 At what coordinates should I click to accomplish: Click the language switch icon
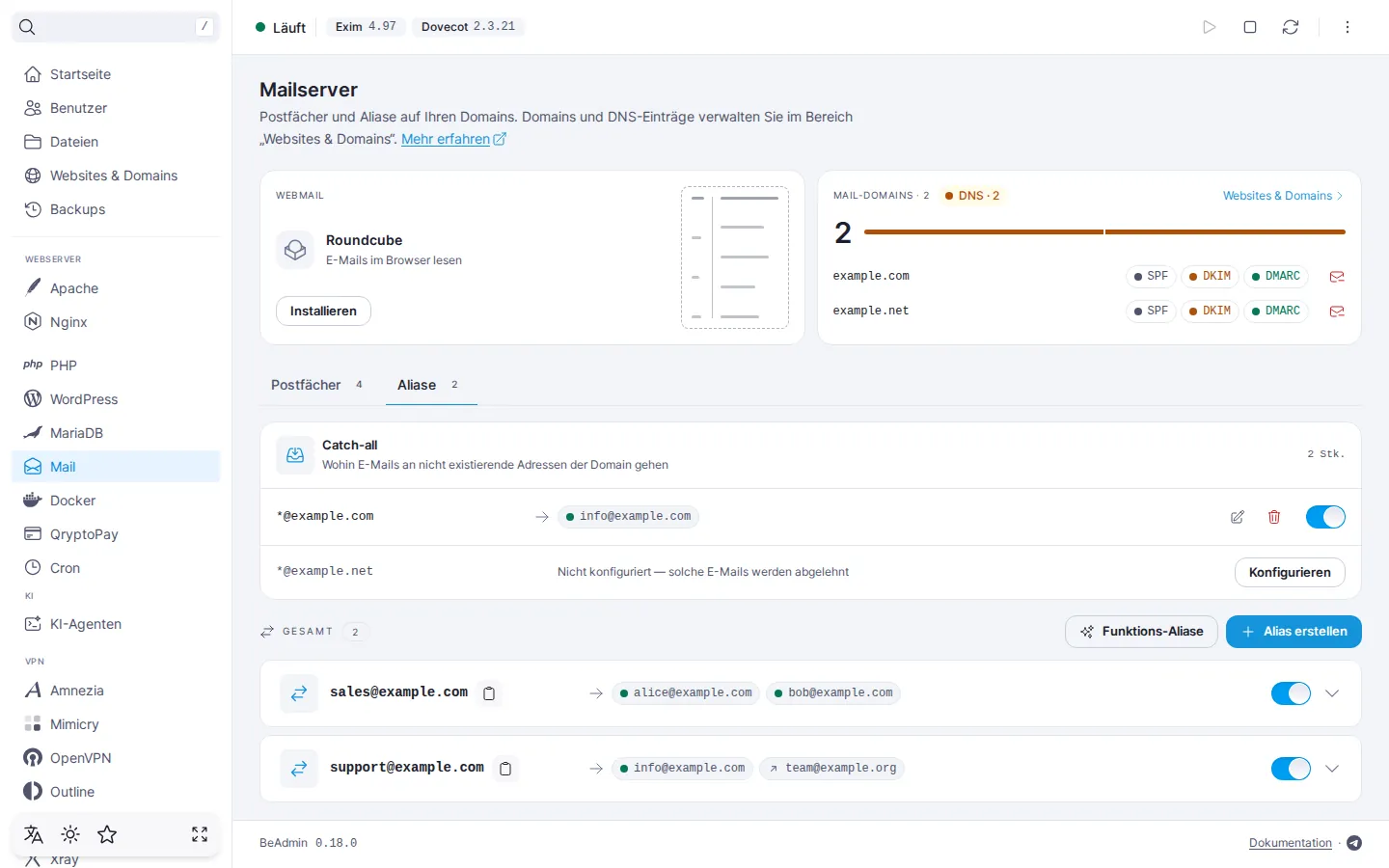(34, 834)
